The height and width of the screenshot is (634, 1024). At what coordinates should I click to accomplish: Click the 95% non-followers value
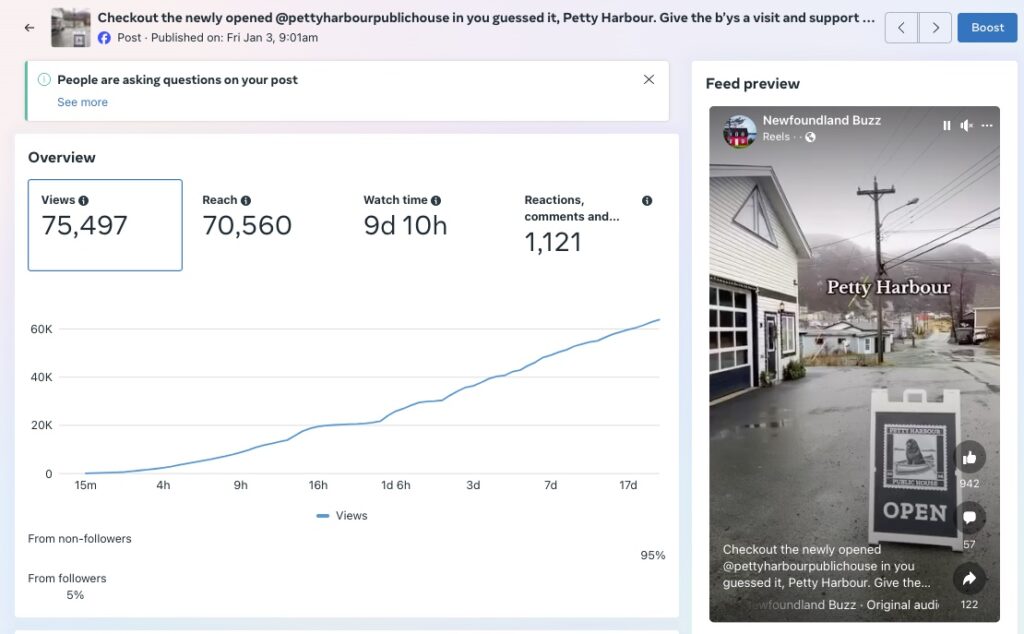(x=652, y=556)
